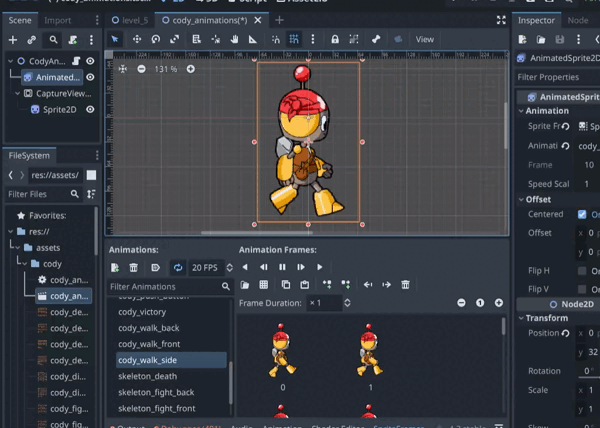Collapse the Offset section in Inspector
The image size is (600, 428).
523,199
